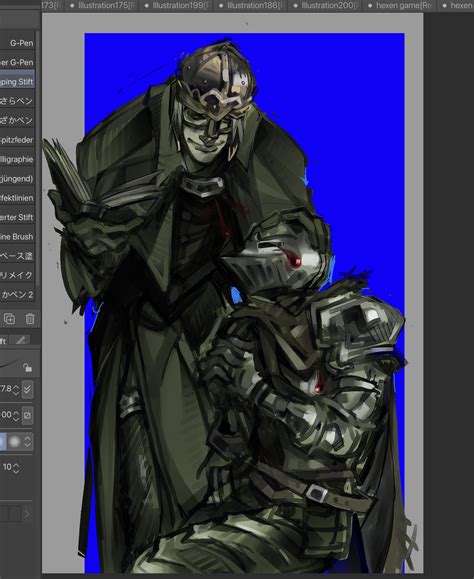The image size is (474, 579).
Task: Switch to the partially visible tab ending in 173
Action: (54, 6)
